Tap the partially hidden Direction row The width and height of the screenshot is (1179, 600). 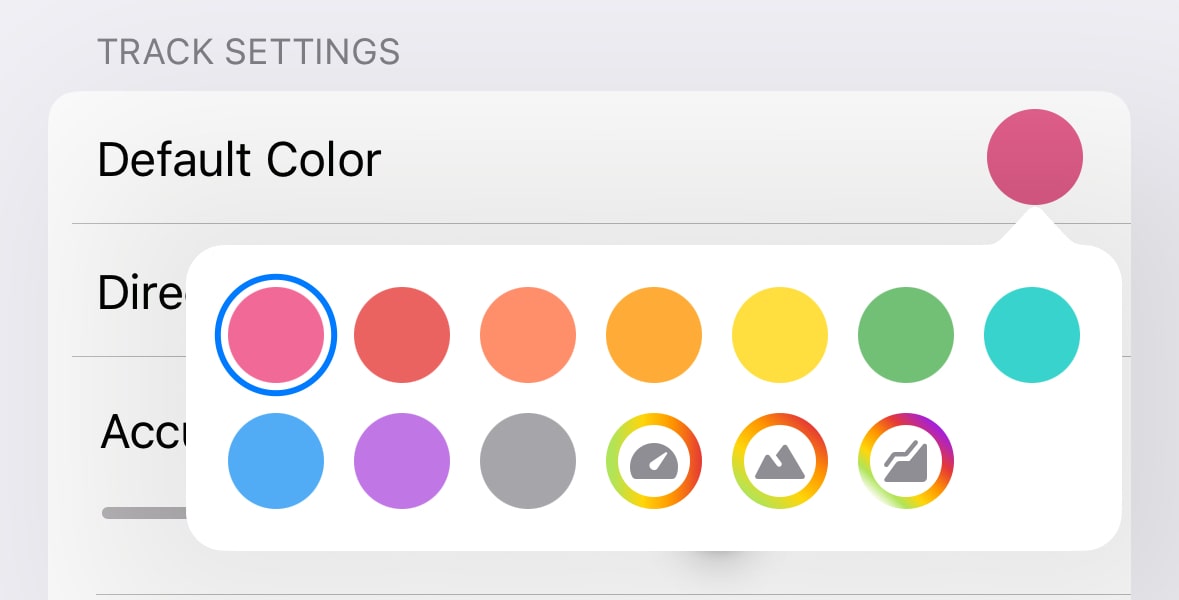coord(140,291)
